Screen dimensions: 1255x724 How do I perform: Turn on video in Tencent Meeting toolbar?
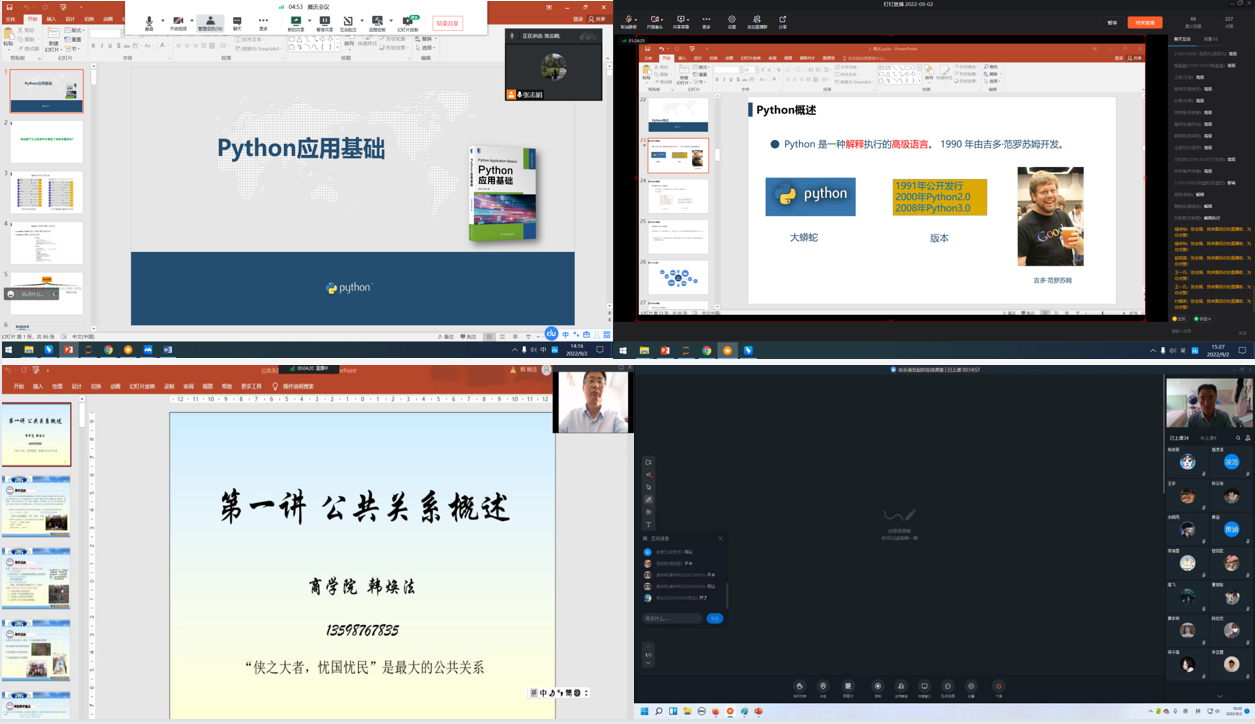(178, 21)
